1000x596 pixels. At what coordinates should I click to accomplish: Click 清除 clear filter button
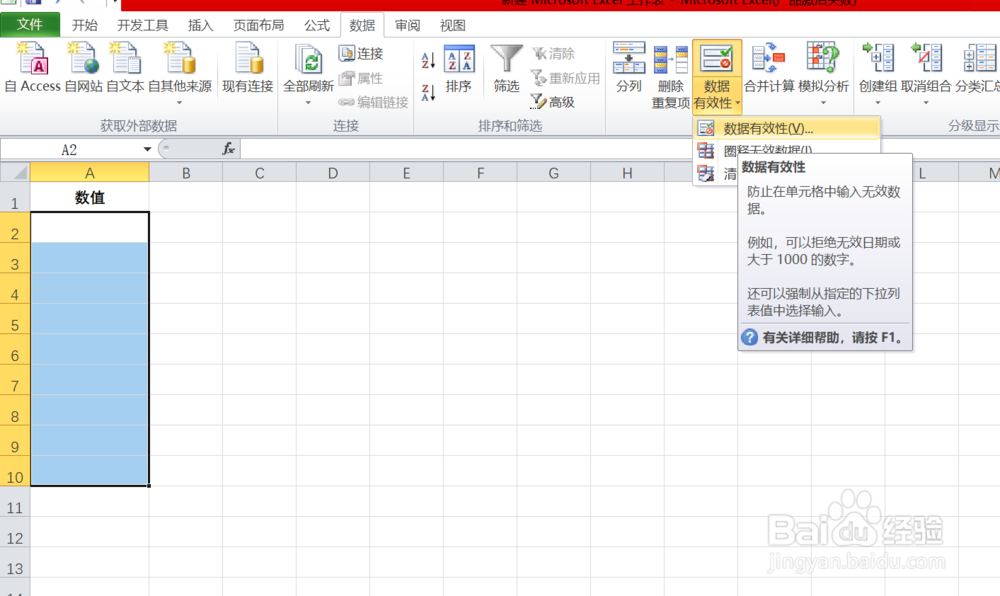(x=554, y=54)
